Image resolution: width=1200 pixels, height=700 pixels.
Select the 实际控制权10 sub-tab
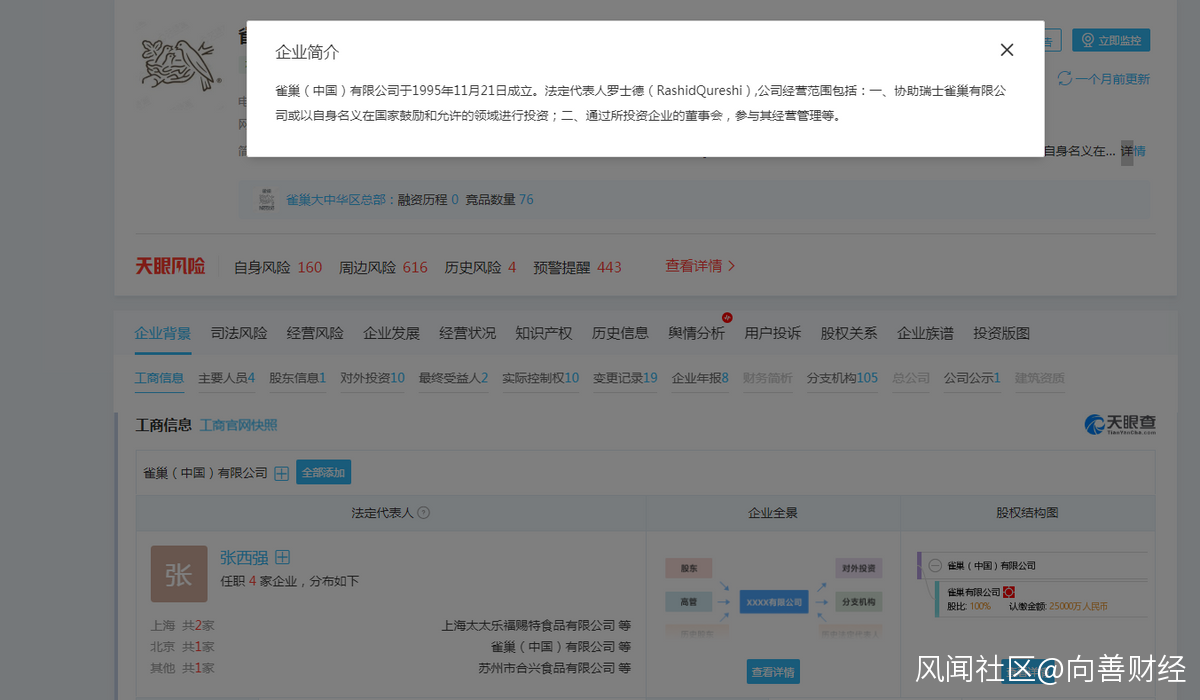[541, 378]
